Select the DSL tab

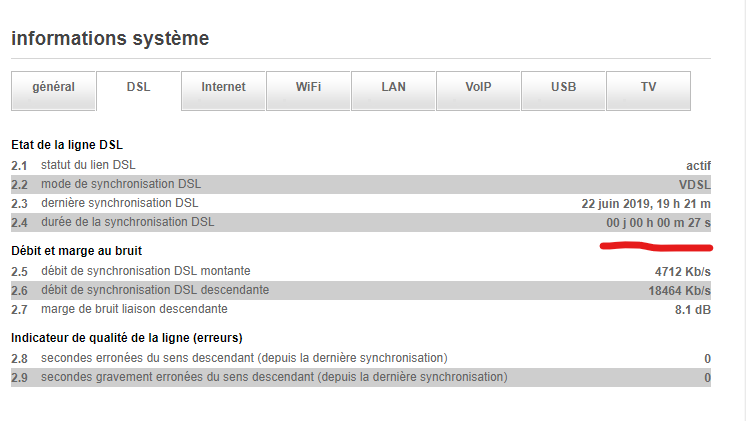(x=138, y=88)
